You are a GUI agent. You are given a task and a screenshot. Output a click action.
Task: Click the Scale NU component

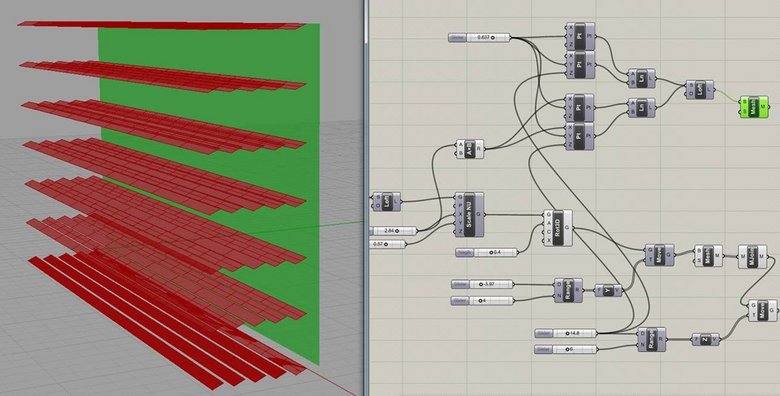[470, 214]
